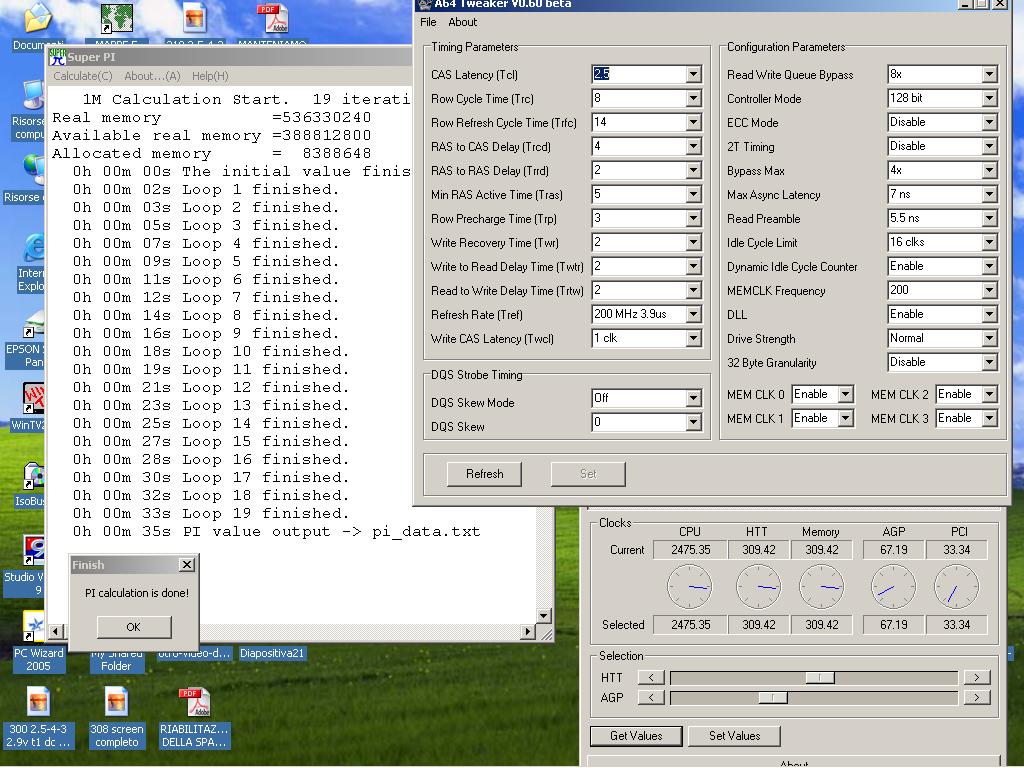Open RAS to CAS Delay (Trcd) dropdown
Image resolution: width=1024 pixels, height=768 pixels.
694,146
